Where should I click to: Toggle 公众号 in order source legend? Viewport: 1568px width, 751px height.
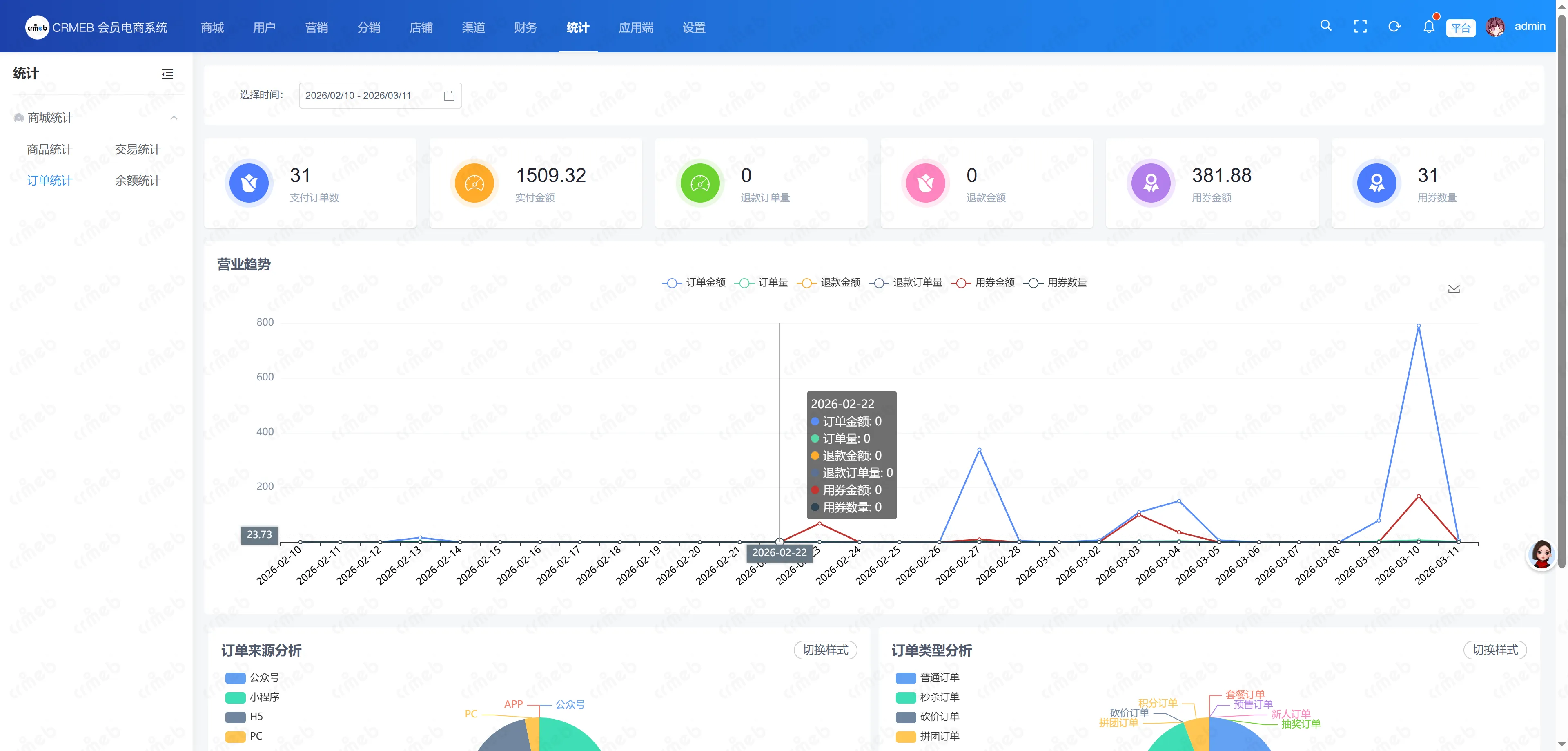pos(252,677)
